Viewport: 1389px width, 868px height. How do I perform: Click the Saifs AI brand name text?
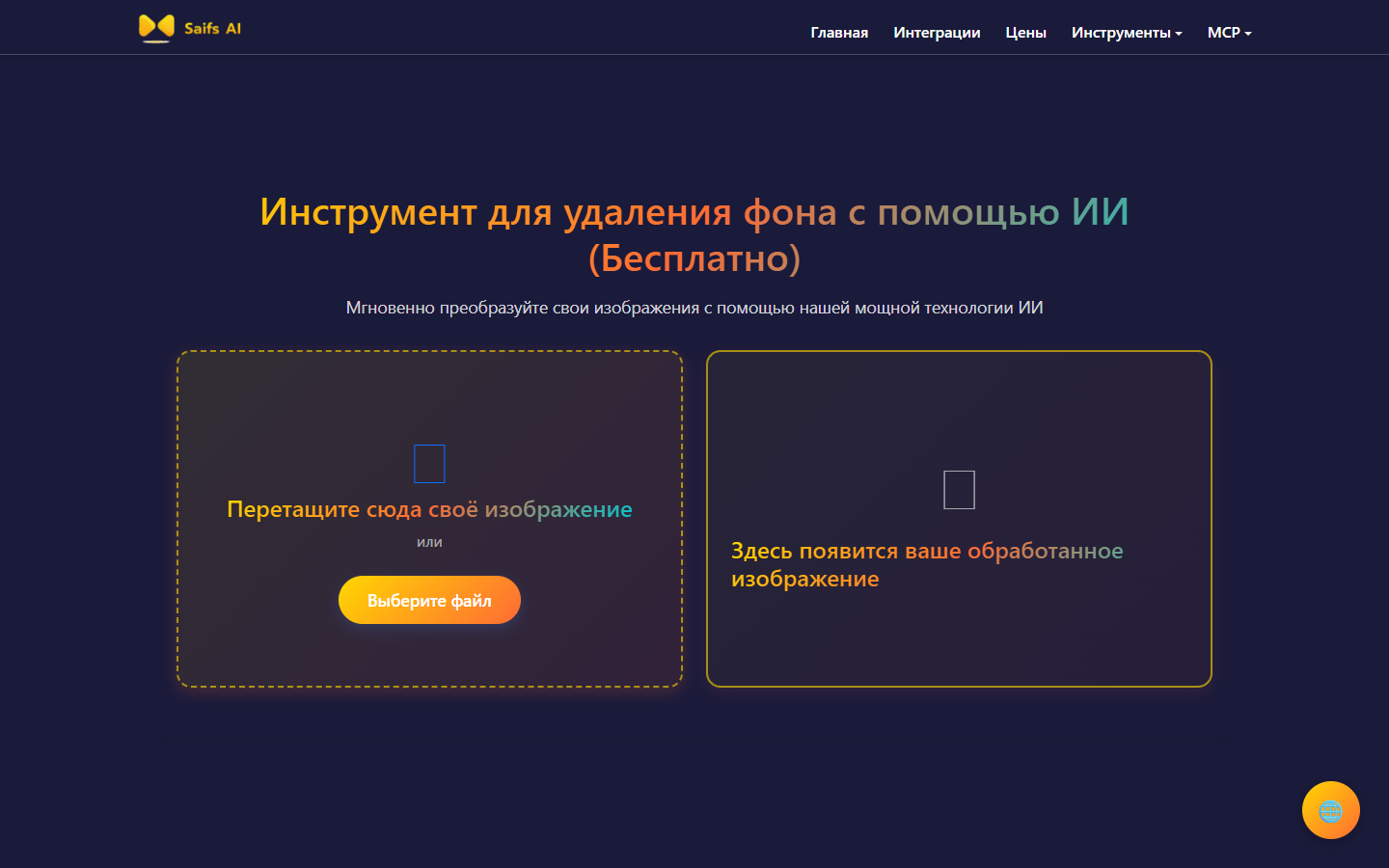coord(213,29)
